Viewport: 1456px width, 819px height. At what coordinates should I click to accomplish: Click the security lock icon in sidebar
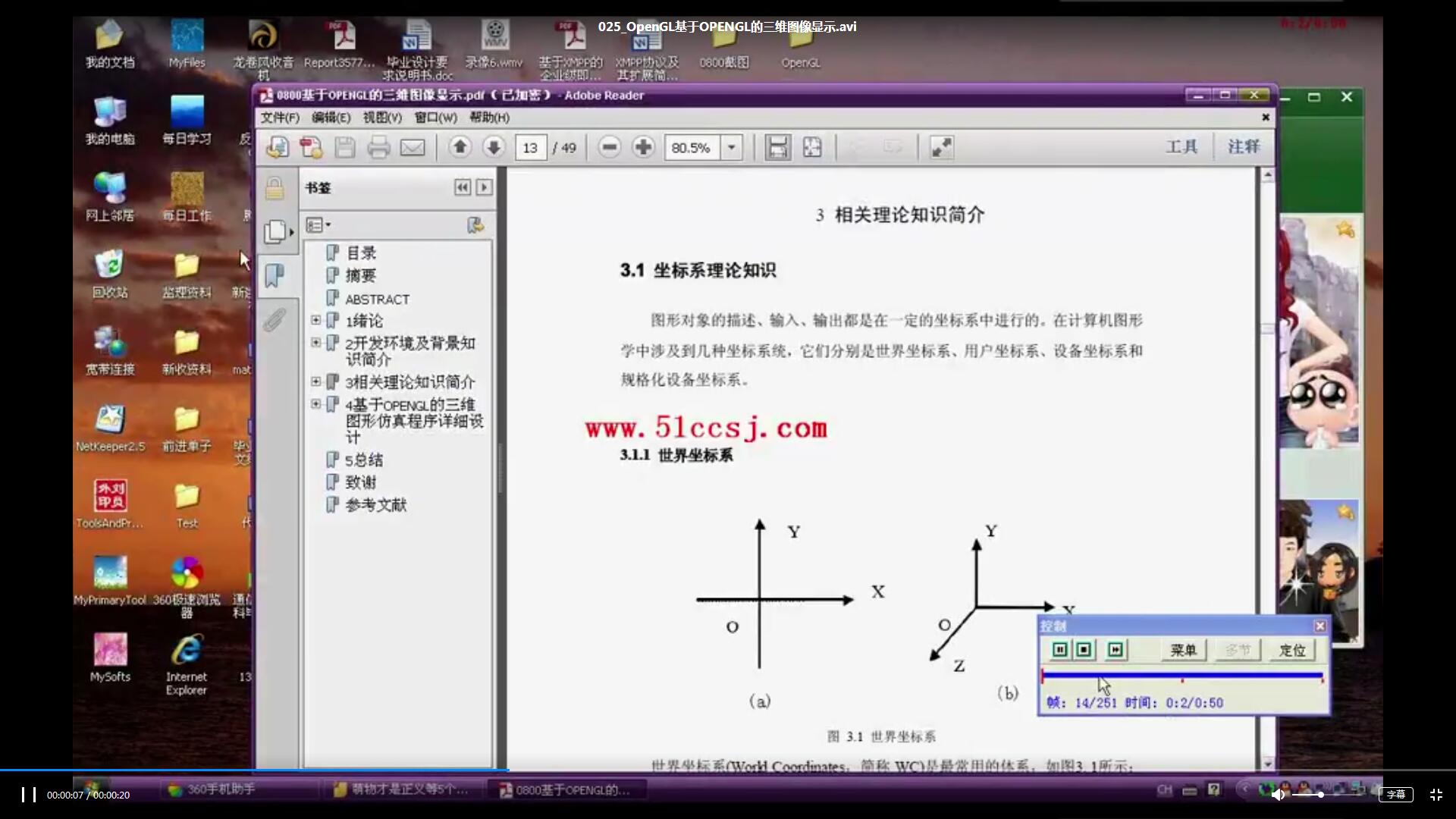(275, 188)
